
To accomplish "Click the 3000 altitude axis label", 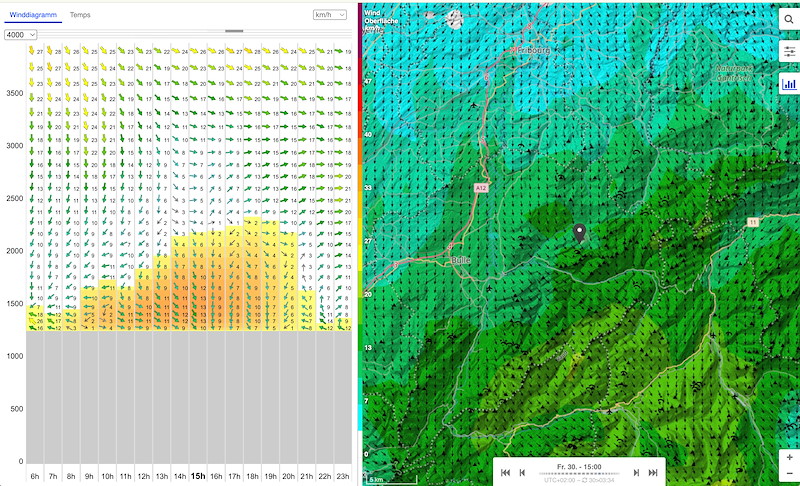I will pyautogui.click(x=15, y=146).
